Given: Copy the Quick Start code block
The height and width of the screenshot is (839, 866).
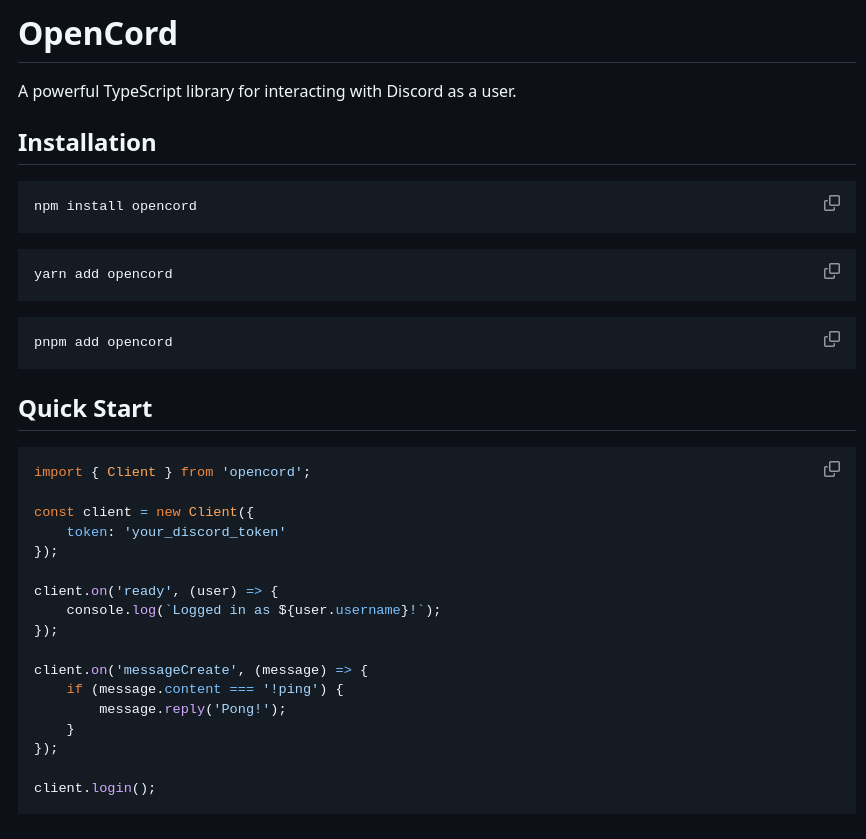Looking at the screenshot, I should pyautogui.click(x=832, y=469).
